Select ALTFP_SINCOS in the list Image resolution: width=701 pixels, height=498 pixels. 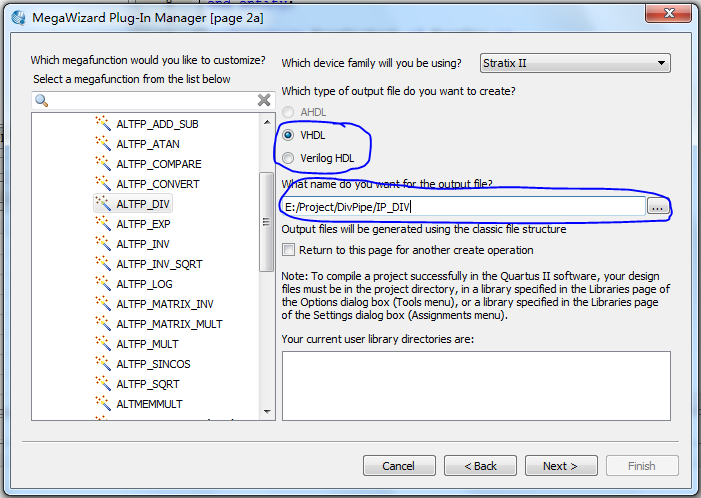coord(153,364)
